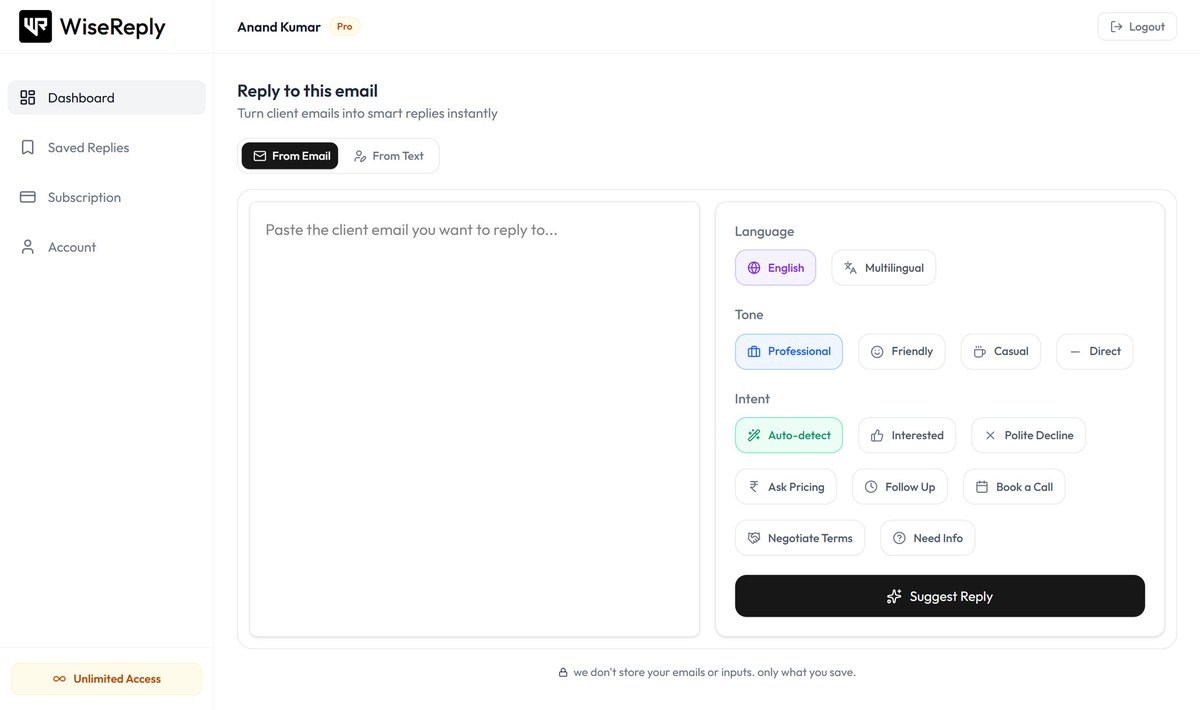
Task: Click into the paste client email field
Action: 474,419
